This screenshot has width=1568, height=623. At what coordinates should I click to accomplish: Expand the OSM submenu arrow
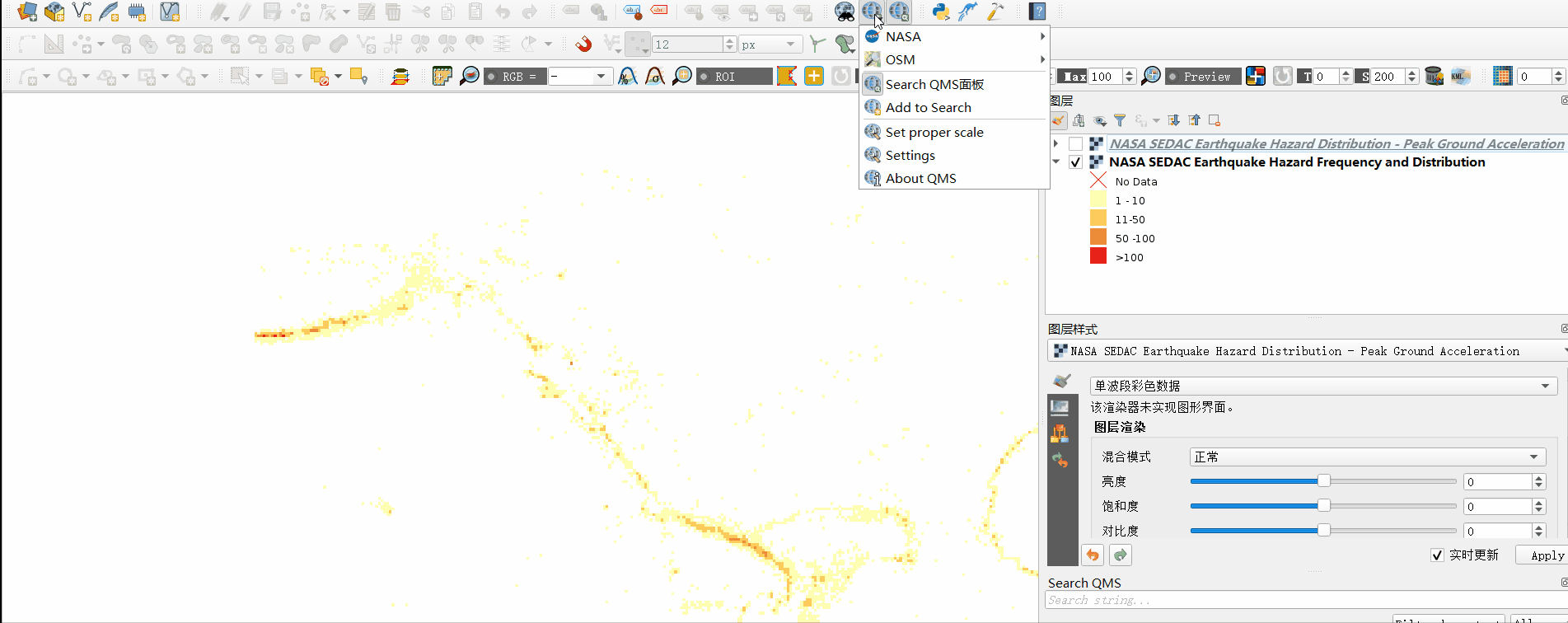(1042, 59)
